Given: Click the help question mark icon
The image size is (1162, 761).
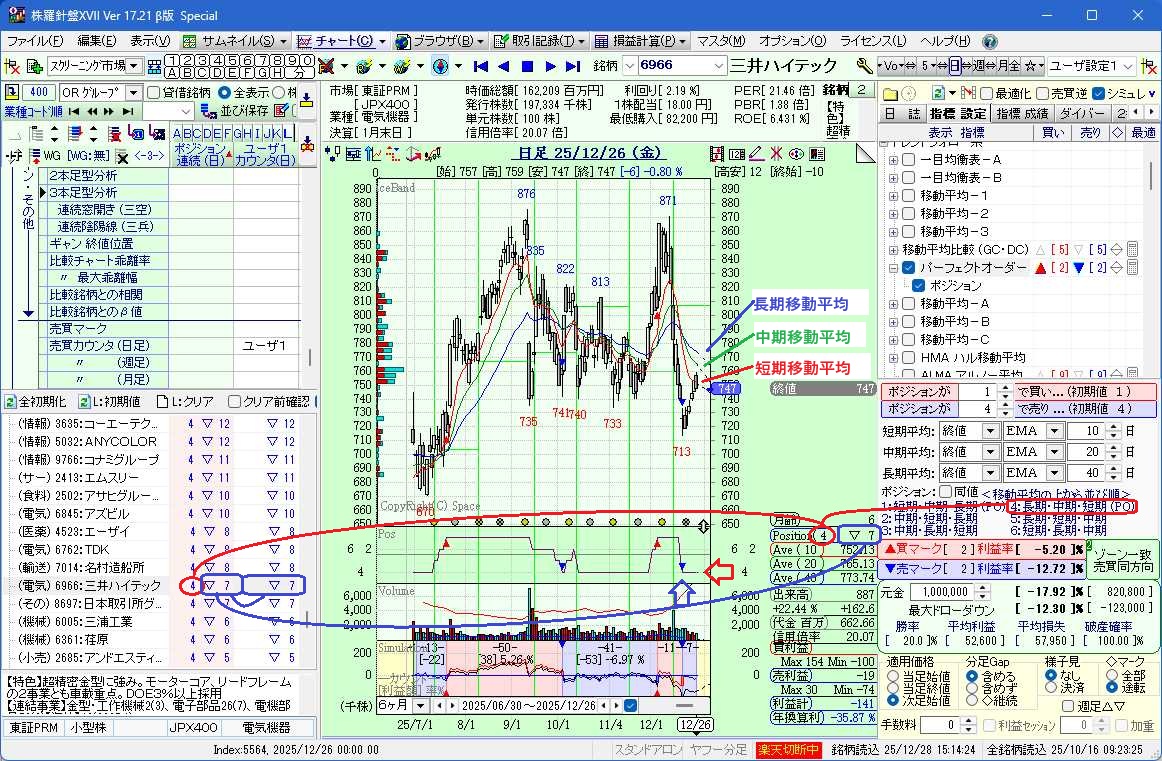Looking at the screenshot, I should point(989,41).
